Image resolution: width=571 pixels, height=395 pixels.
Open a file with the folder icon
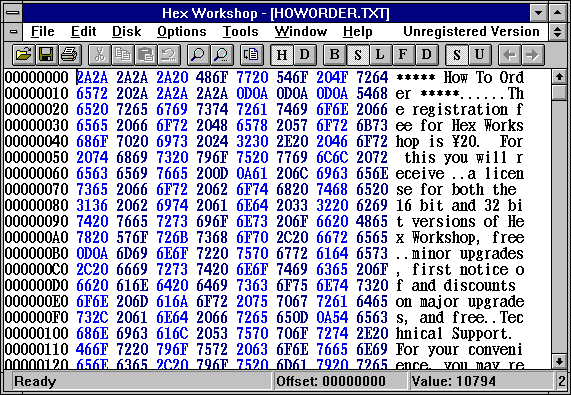tap(24, 55)
